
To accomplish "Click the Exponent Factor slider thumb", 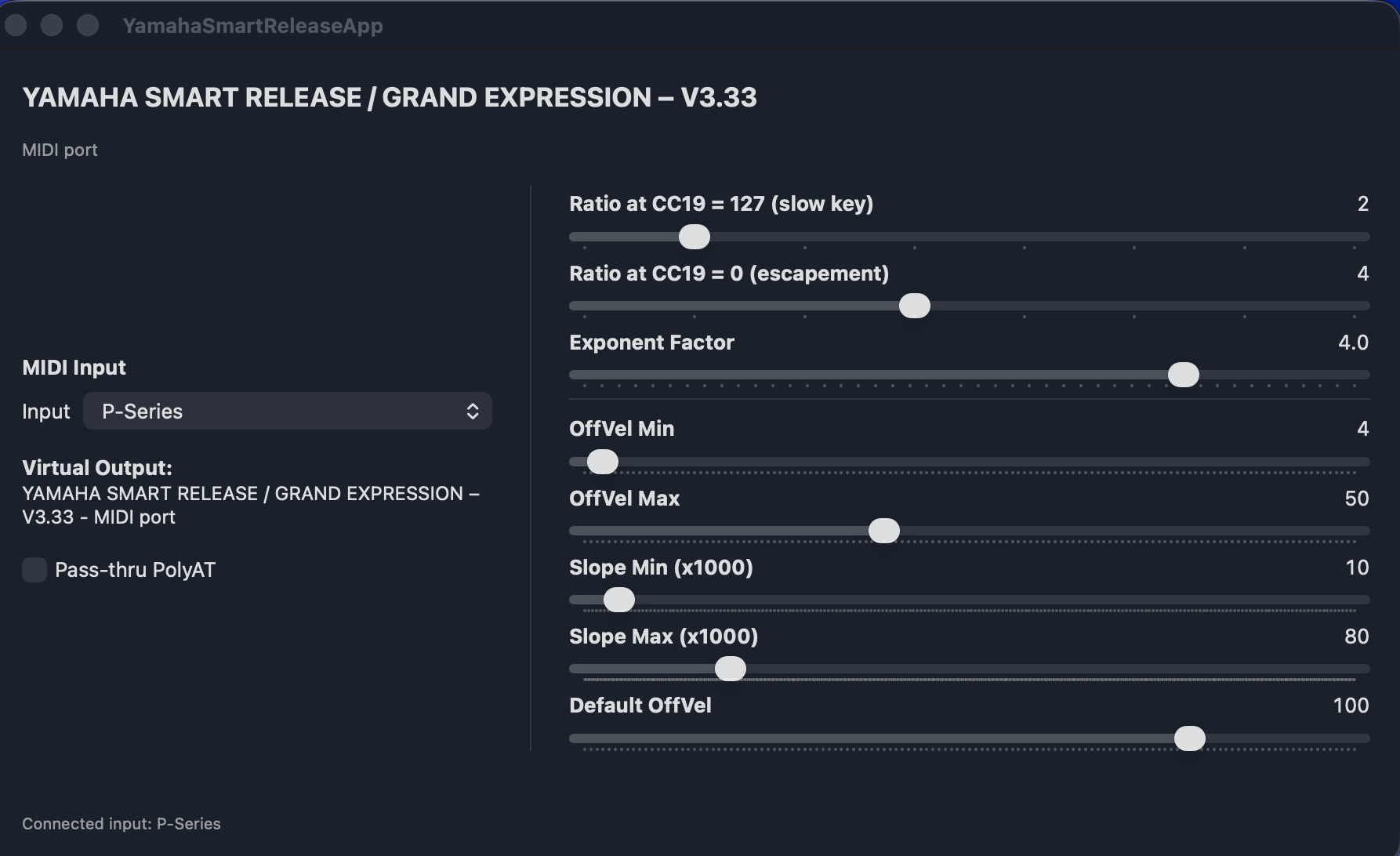I will (1183, 375).
